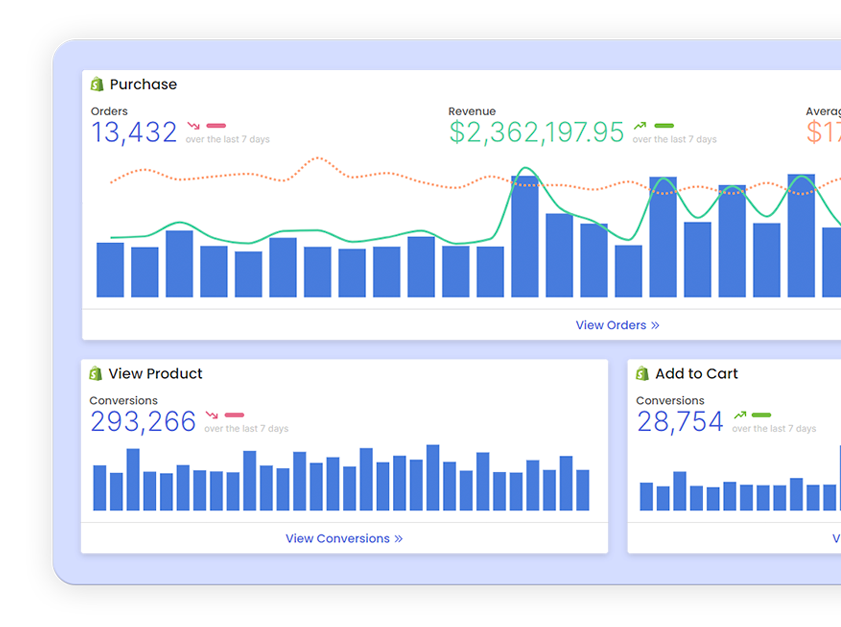Screen dimensions: 841x627
Task: Select the Purchase card title
Action: coord(144,84)
